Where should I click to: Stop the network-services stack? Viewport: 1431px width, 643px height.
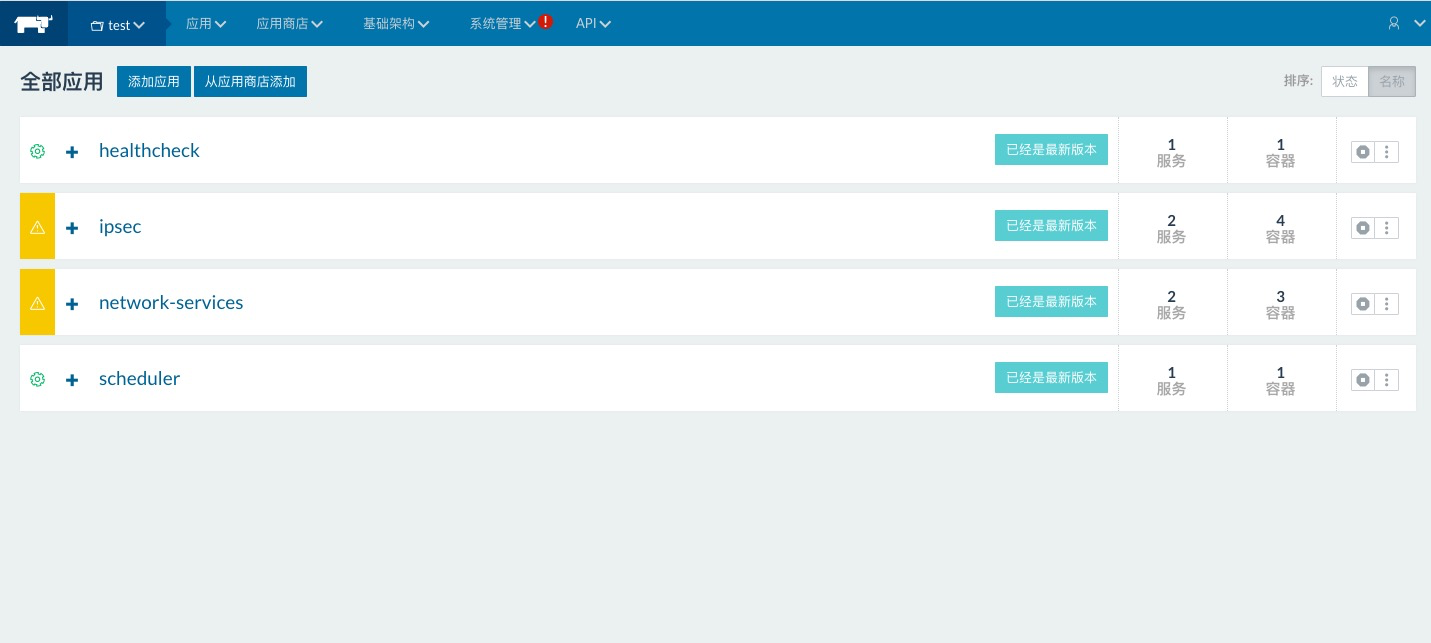coord(1363,304)
